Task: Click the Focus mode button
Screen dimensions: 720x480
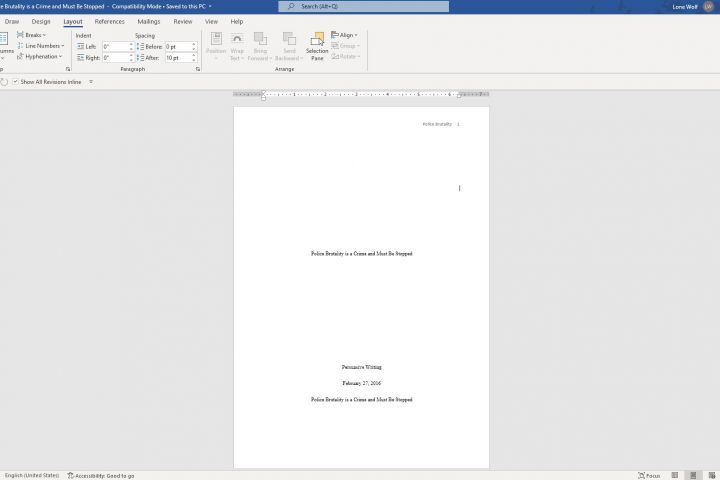Action: coord(649,475)
